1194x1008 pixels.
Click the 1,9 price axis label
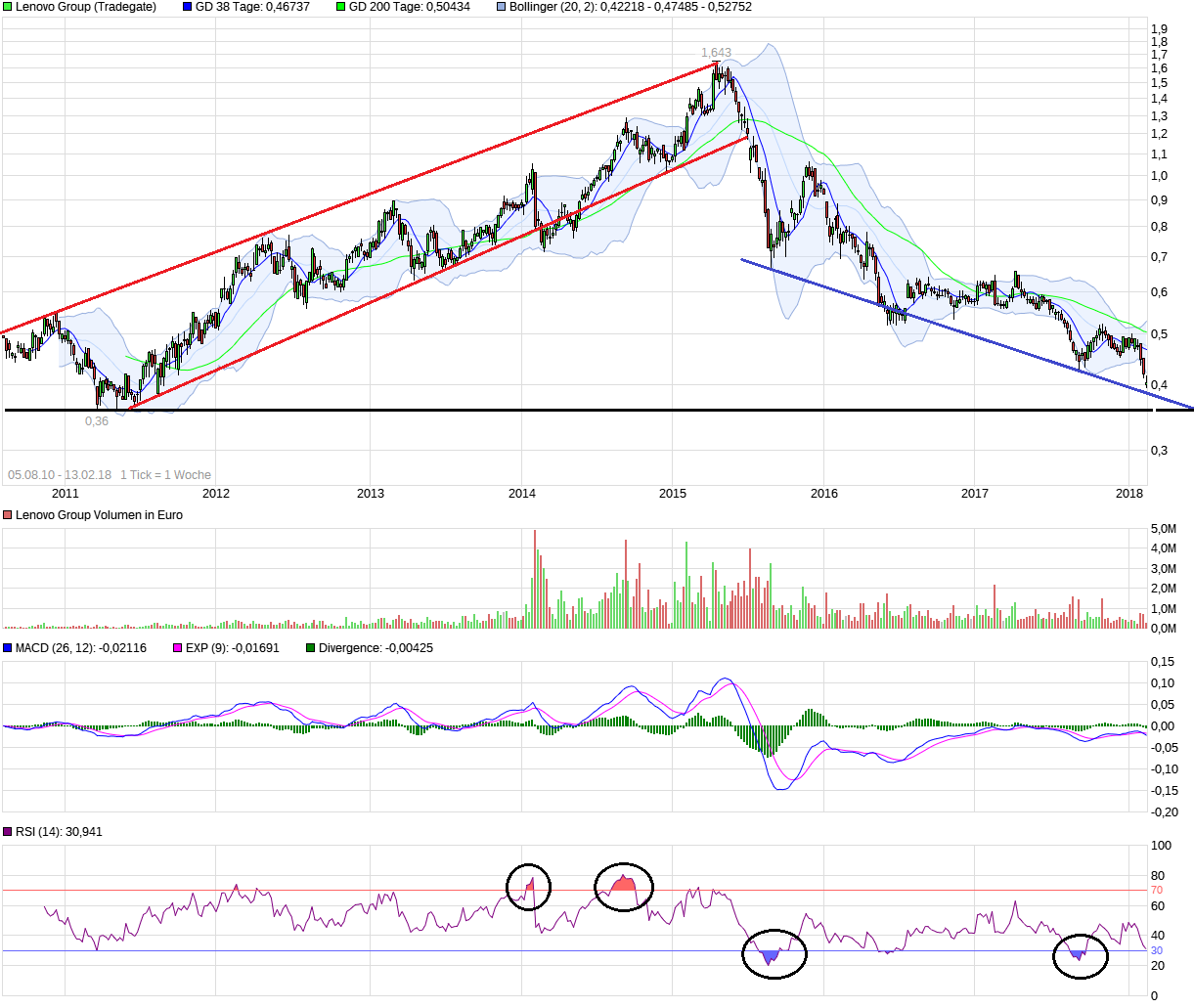[x=1160, y=29]
